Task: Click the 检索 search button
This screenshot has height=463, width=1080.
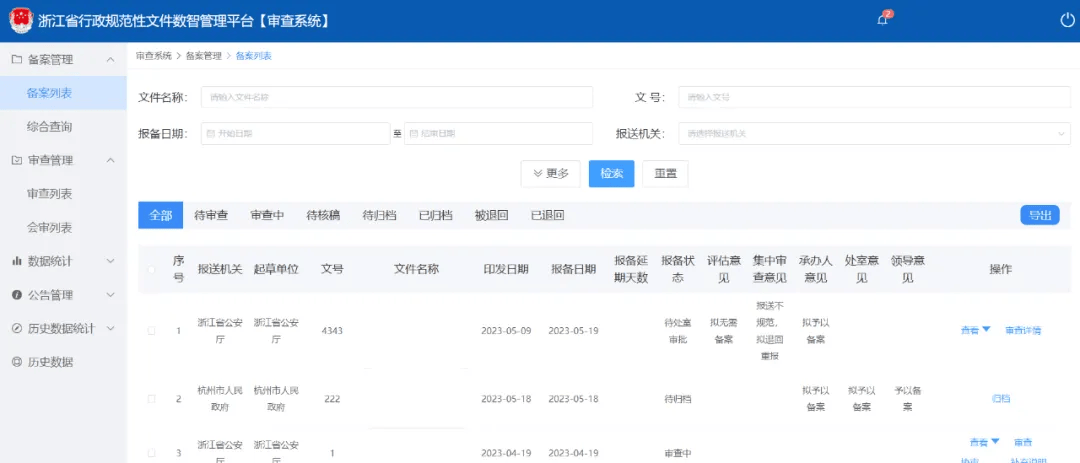Action: (611, 173)
